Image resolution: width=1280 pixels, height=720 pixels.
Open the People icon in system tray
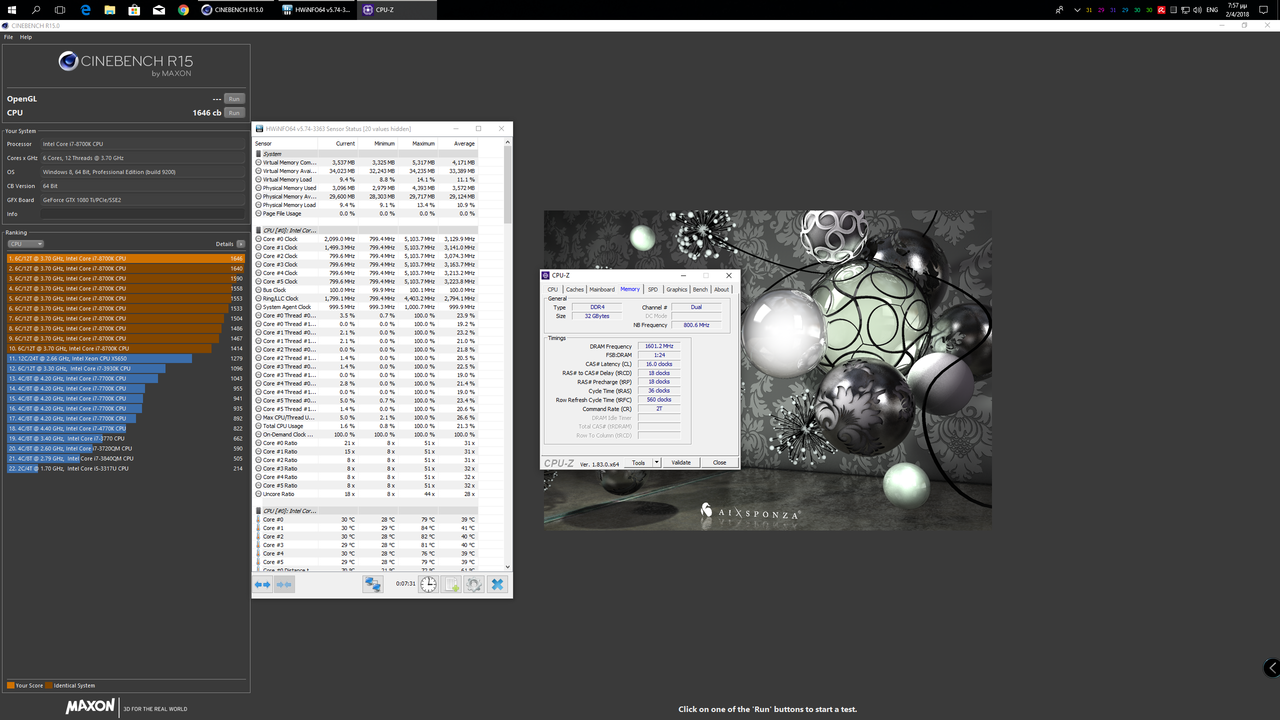click(1060, 9)
